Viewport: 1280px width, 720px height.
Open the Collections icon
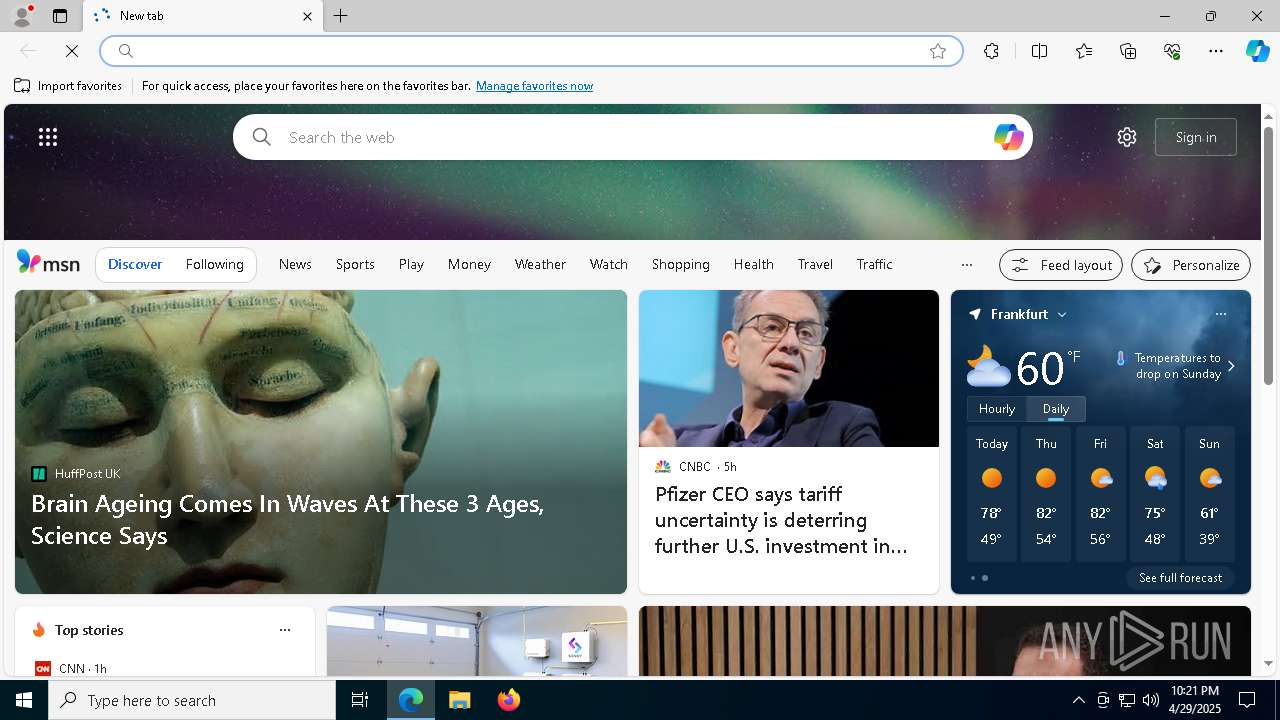1128,51
